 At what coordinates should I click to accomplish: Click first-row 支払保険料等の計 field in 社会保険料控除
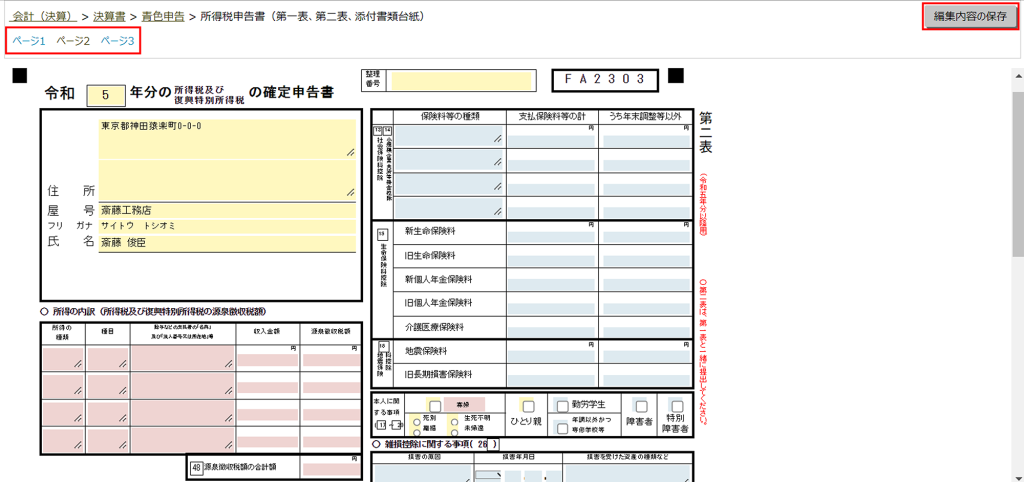coord(551,140)
